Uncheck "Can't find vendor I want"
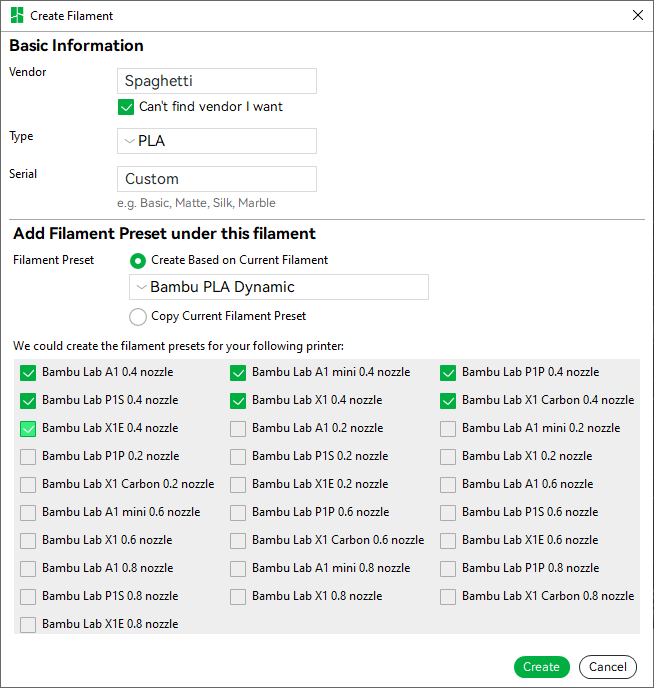654x688 pixels. pos(126,107)
